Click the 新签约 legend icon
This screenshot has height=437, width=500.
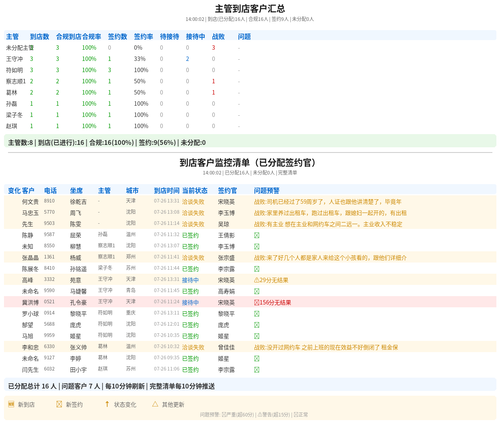(59, 404)
